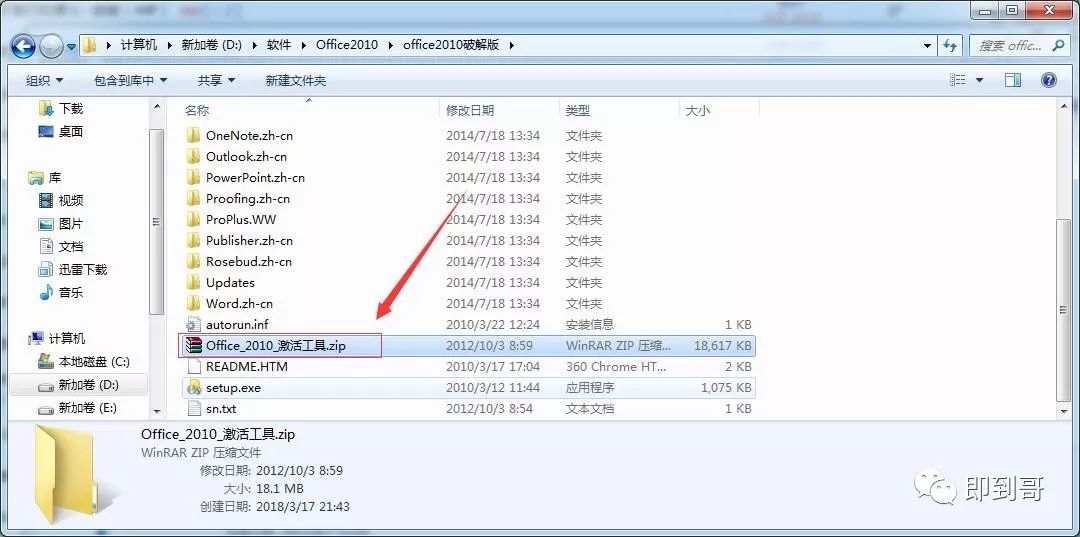Viewport: 1080px width, 537px height.
Task: Click the ProPlus.WW folder icon
Action: click(193, 219)
